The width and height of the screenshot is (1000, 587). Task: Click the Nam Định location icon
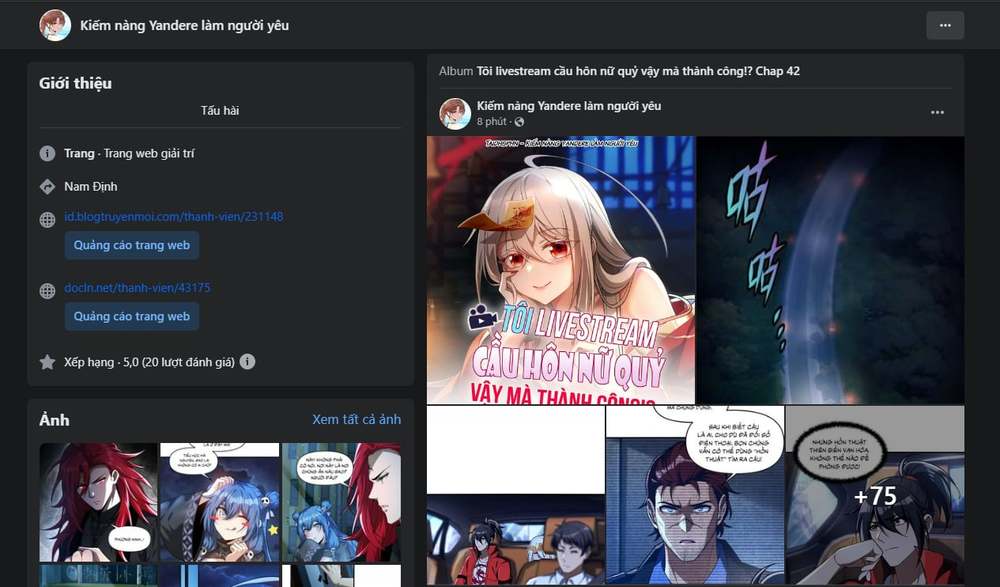[47, 186]
